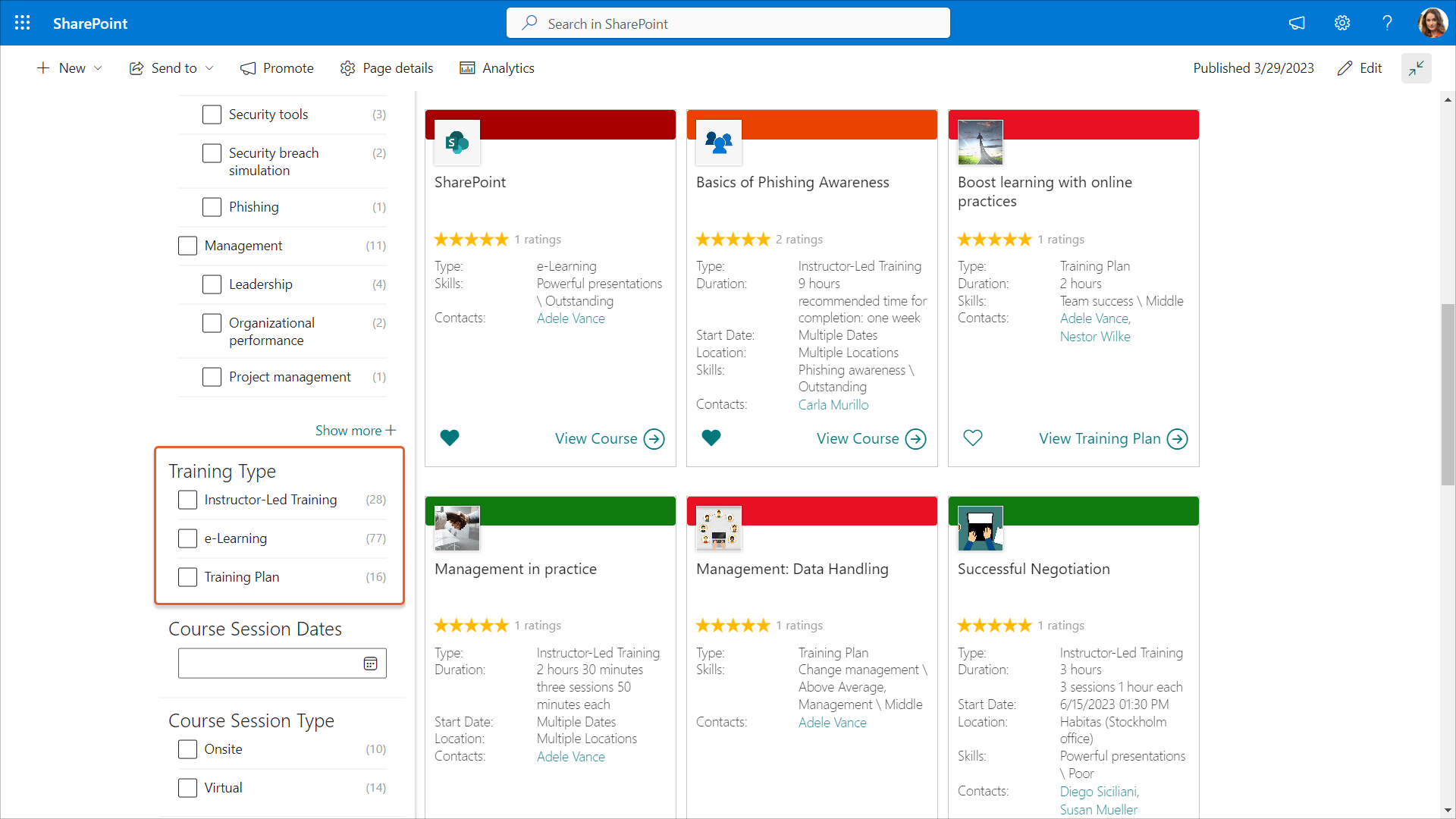Check the e-Learning training type checkbox

(x=187, y=538)
